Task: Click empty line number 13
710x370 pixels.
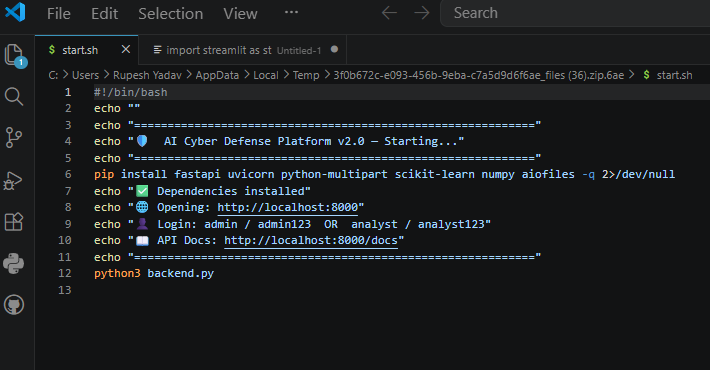Action: coord(65,290)
